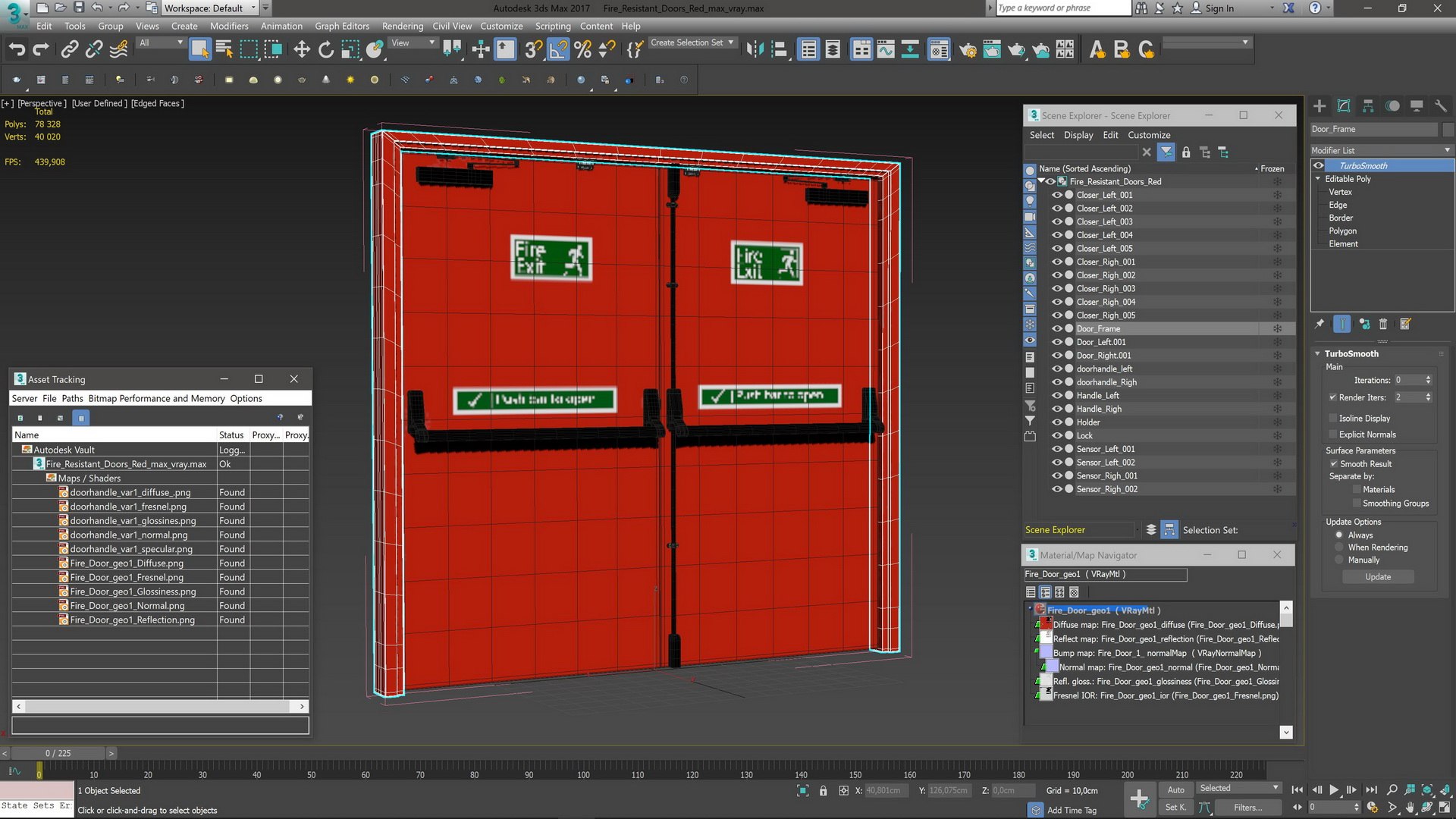Click the Undo arrow in the main toolbar

17,49
